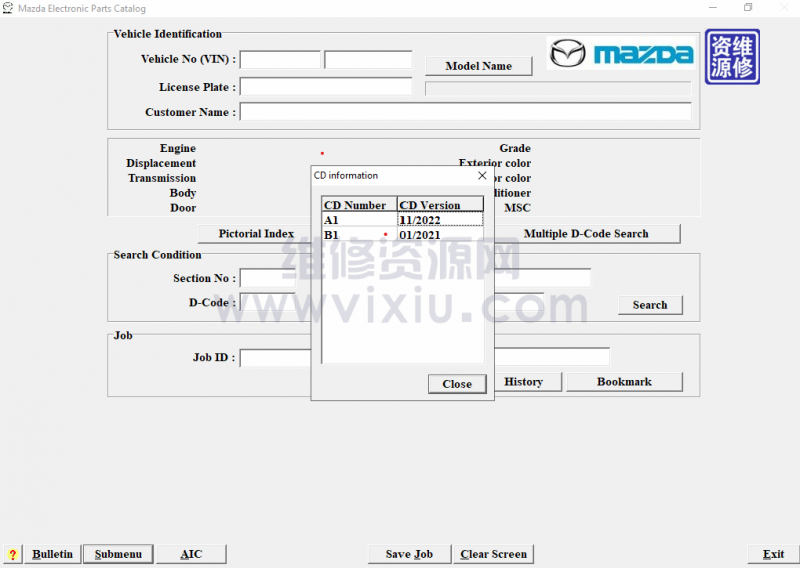The height and width of the screenshot is (568, 800).
Task: Click the License Plate field
Action: point(326,86)
